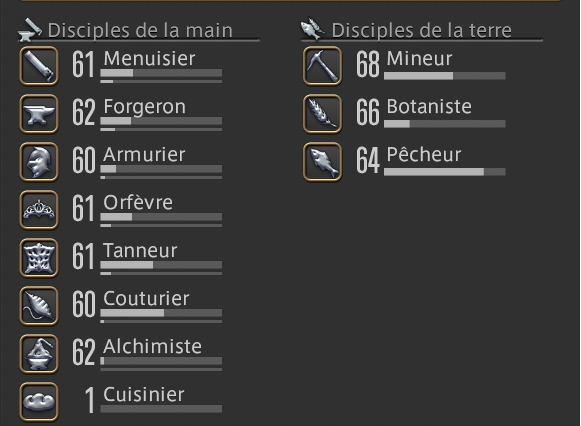Select the Alchimiste alembic icon
Screen dimensions: 581x426
click(x=39, y=354)
